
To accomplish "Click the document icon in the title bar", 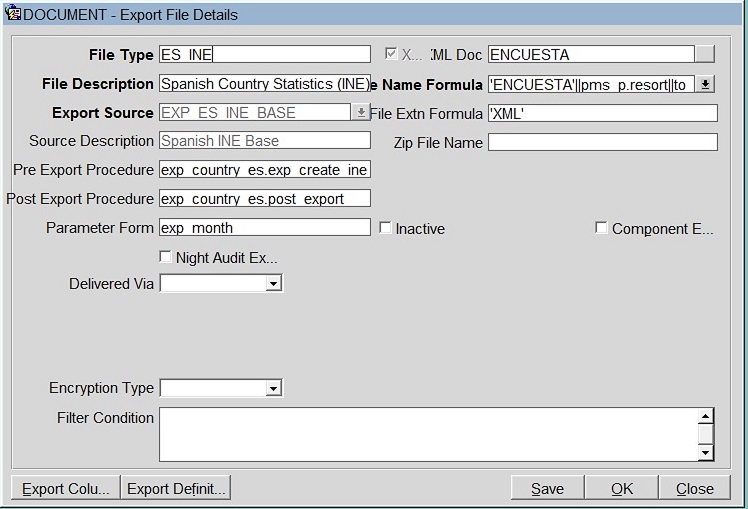I will [13, 13].
